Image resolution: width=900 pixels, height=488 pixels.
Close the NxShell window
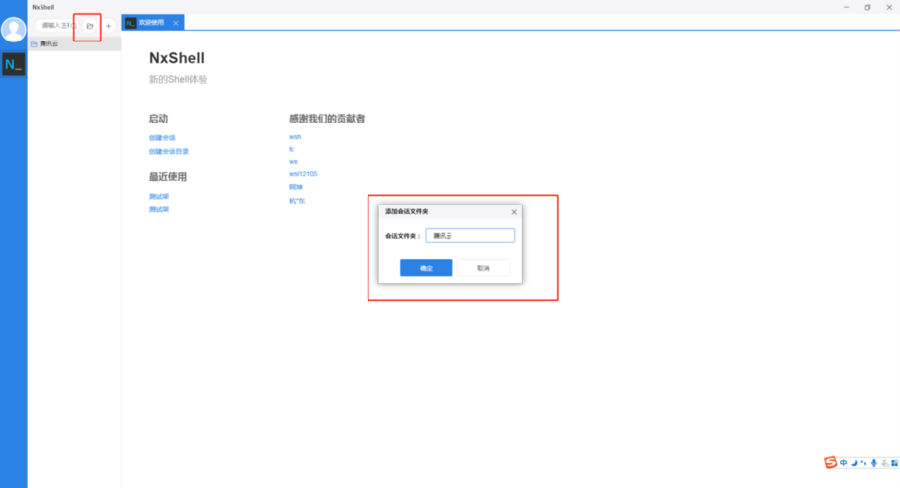tap(889, 7)
